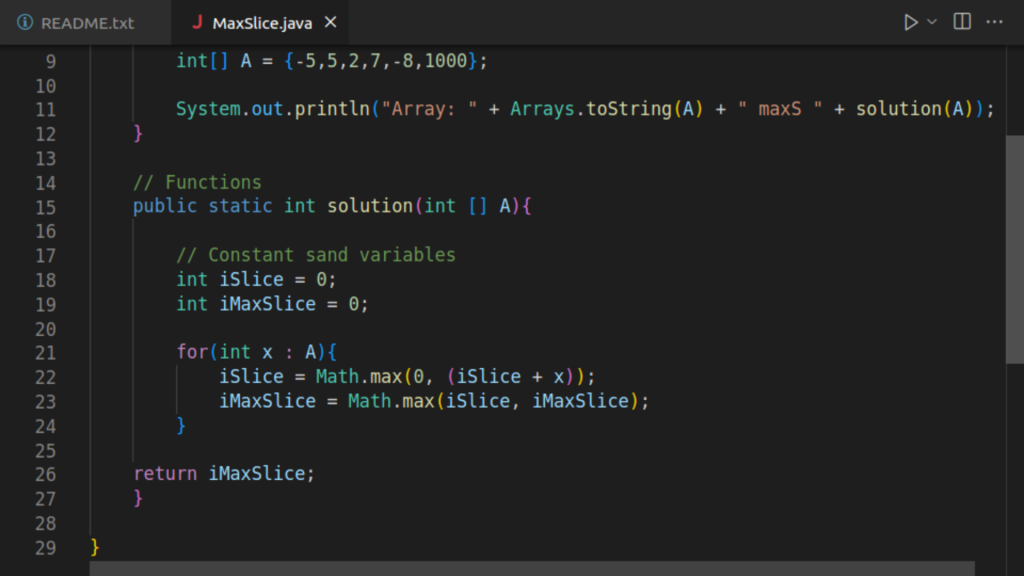Run the Java file with the play button
The height and width of the screenshot is (576, 1024).
tap(910, 22)
